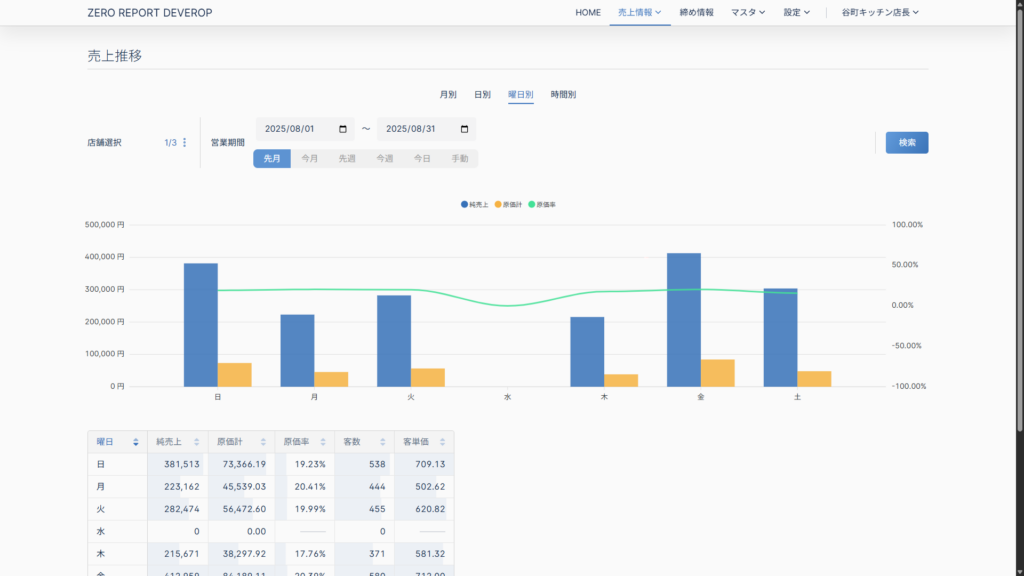Open the start date calendar picker icon
This screenshot has height=576, width=1024.
tap(343, 129)
